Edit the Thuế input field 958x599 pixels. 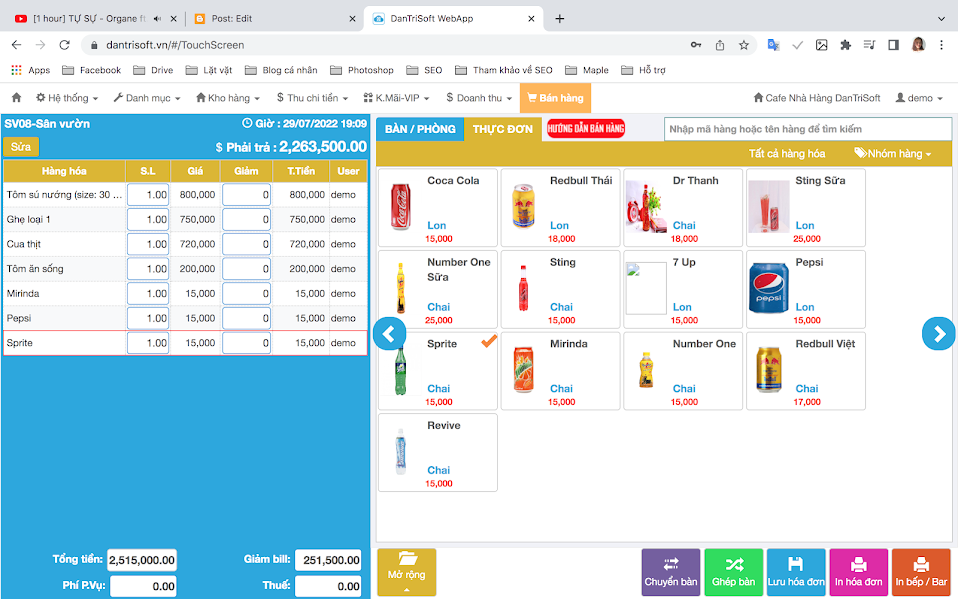click(x=328, y=586)
